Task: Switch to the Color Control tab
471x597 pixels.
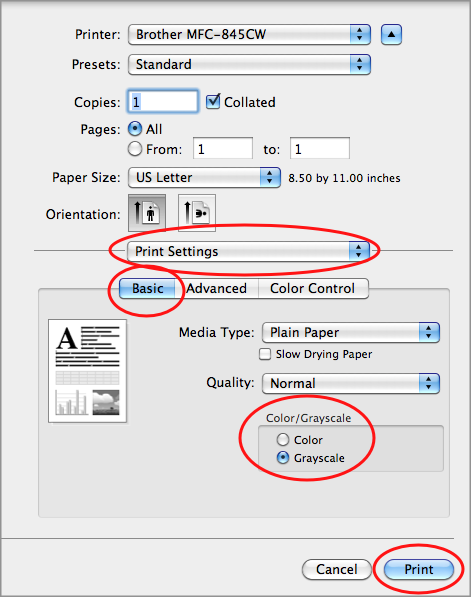Action: pyautogui.click(x=313, y=288)
